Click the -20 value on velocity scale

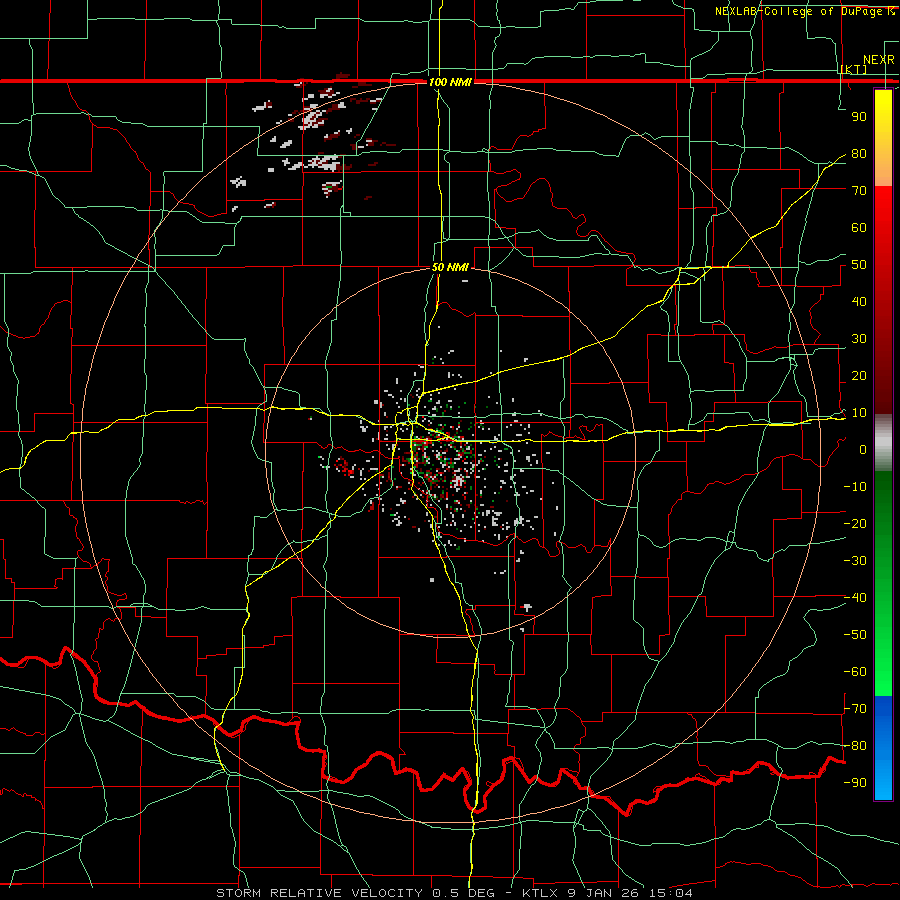tap(855, 524)
